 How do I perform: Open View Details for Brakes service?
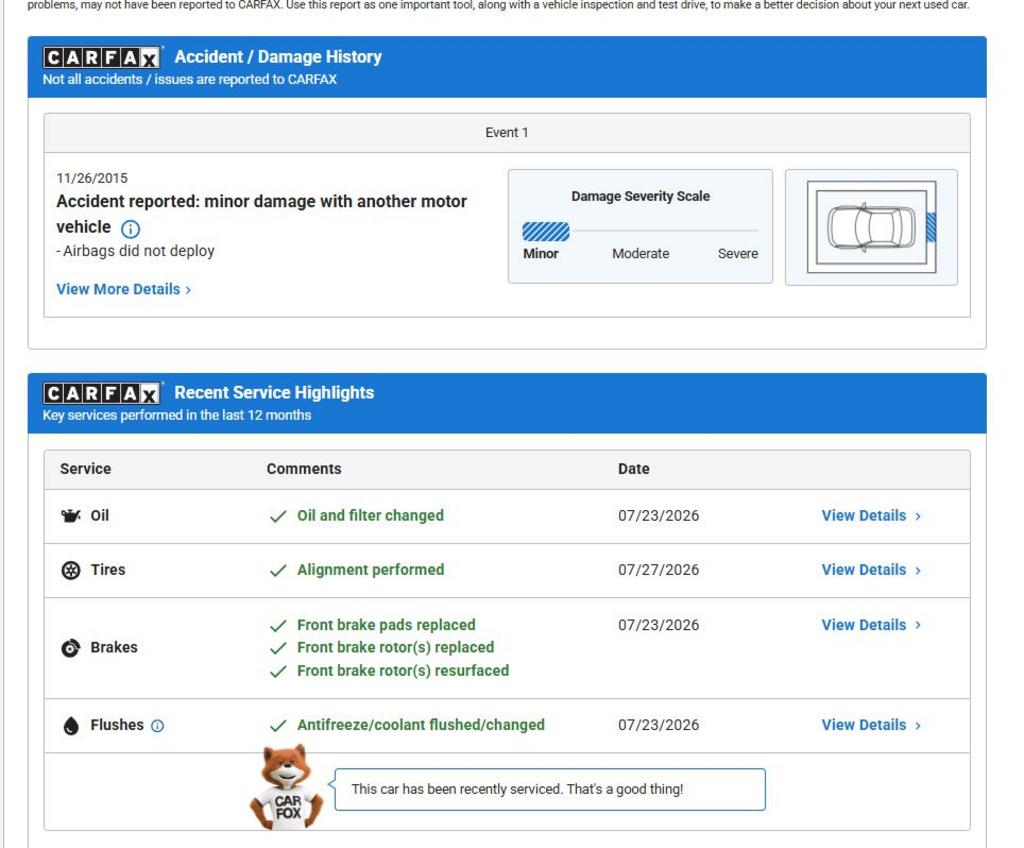pyautogui.click(x=871, y=625)
